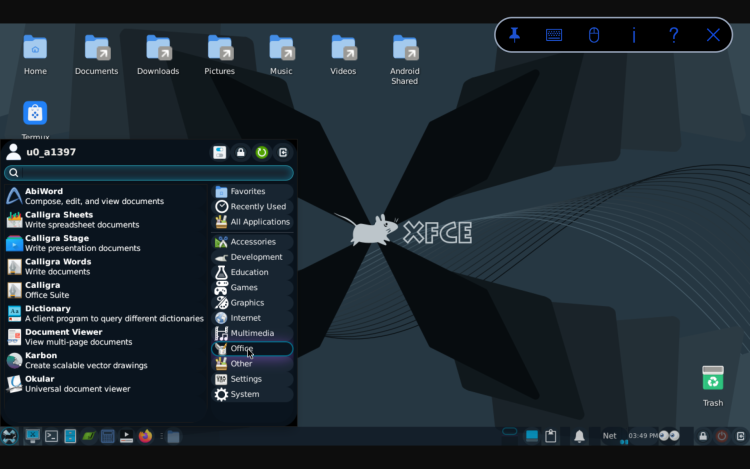Open the System category
This screenshot has width=750, height=469.
(x=252, y=394)
